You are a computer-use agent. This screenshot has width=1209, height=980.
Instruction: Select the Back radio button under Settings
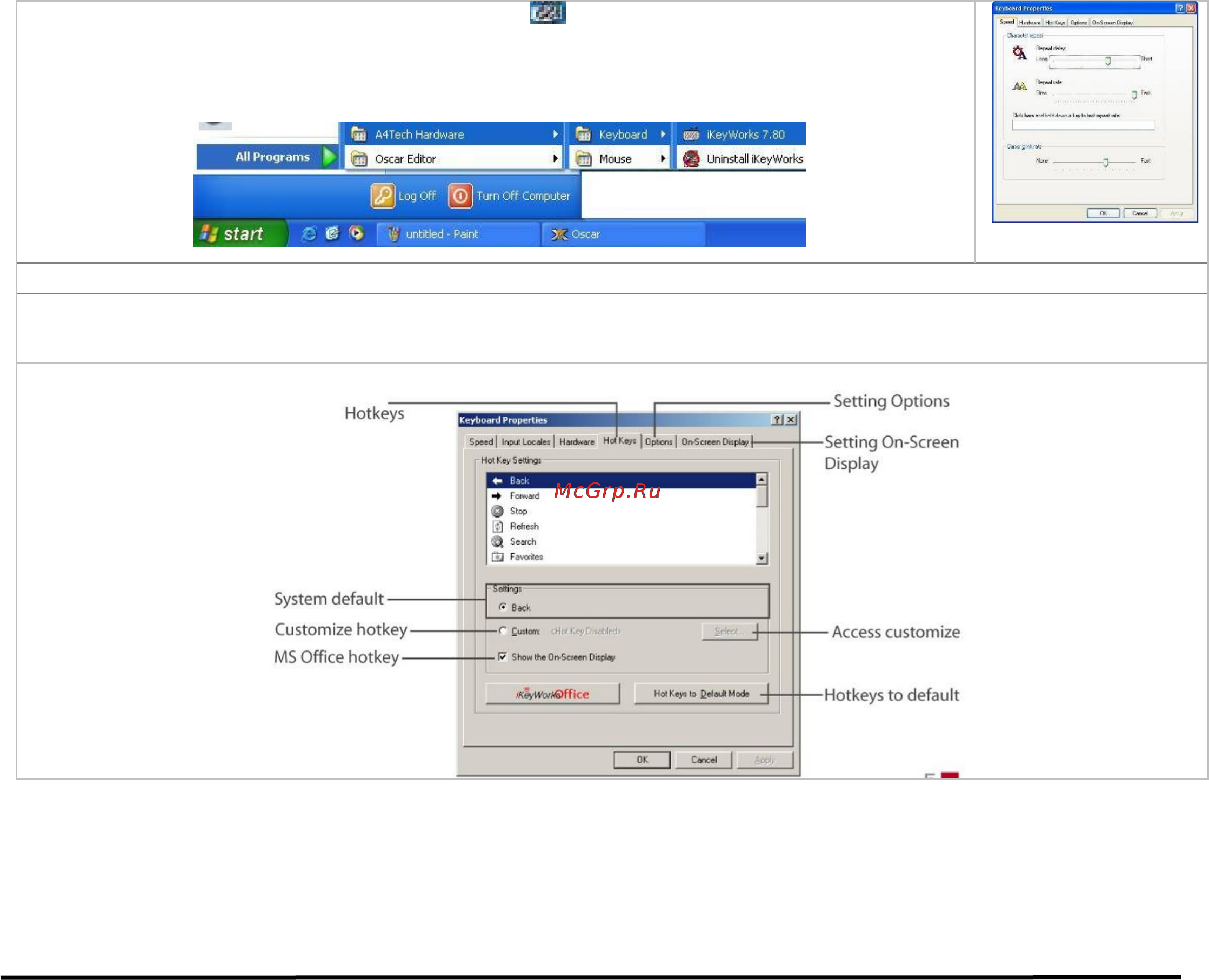point(503,607)
